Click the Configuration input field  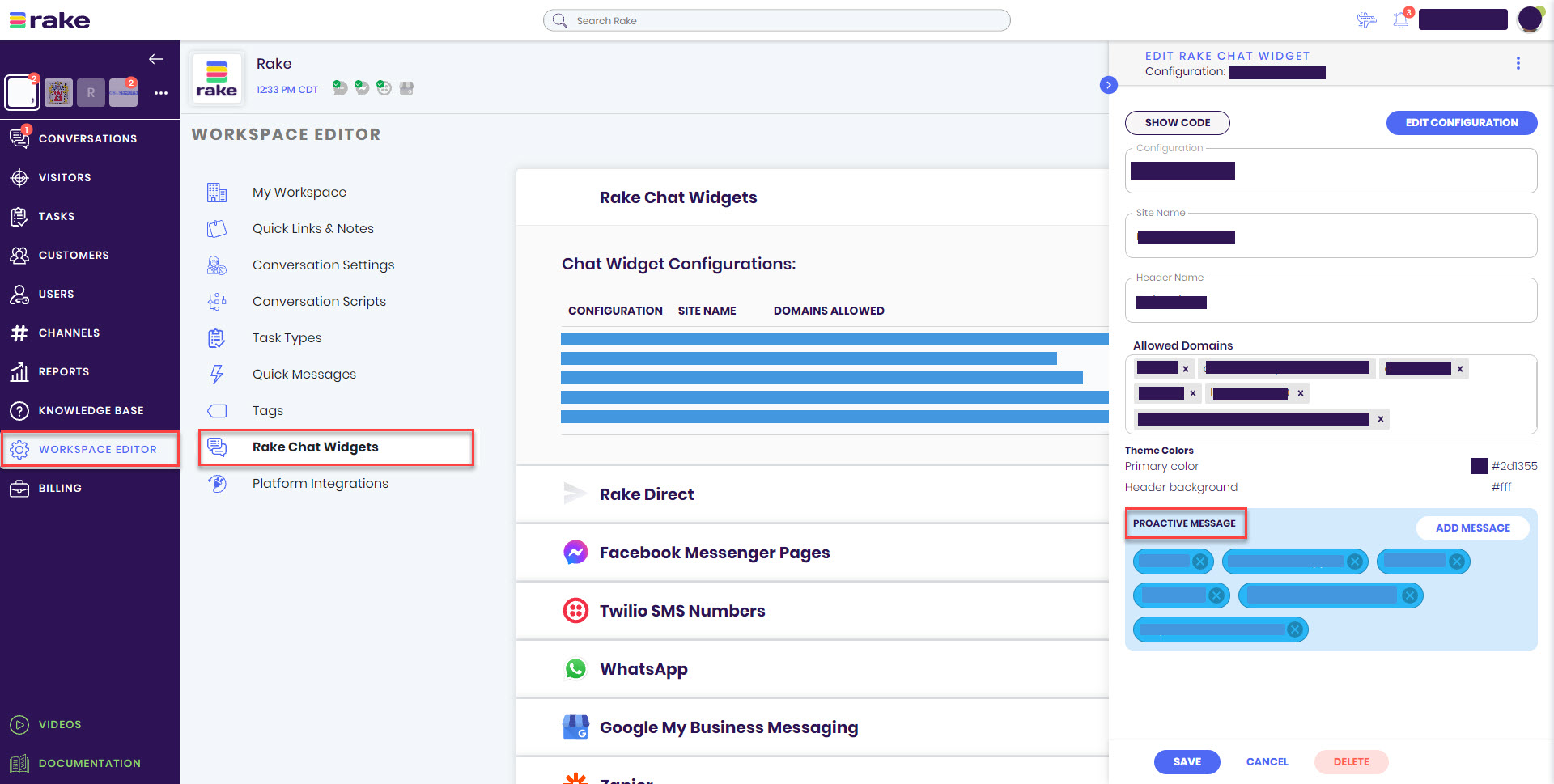(1331, 171)
